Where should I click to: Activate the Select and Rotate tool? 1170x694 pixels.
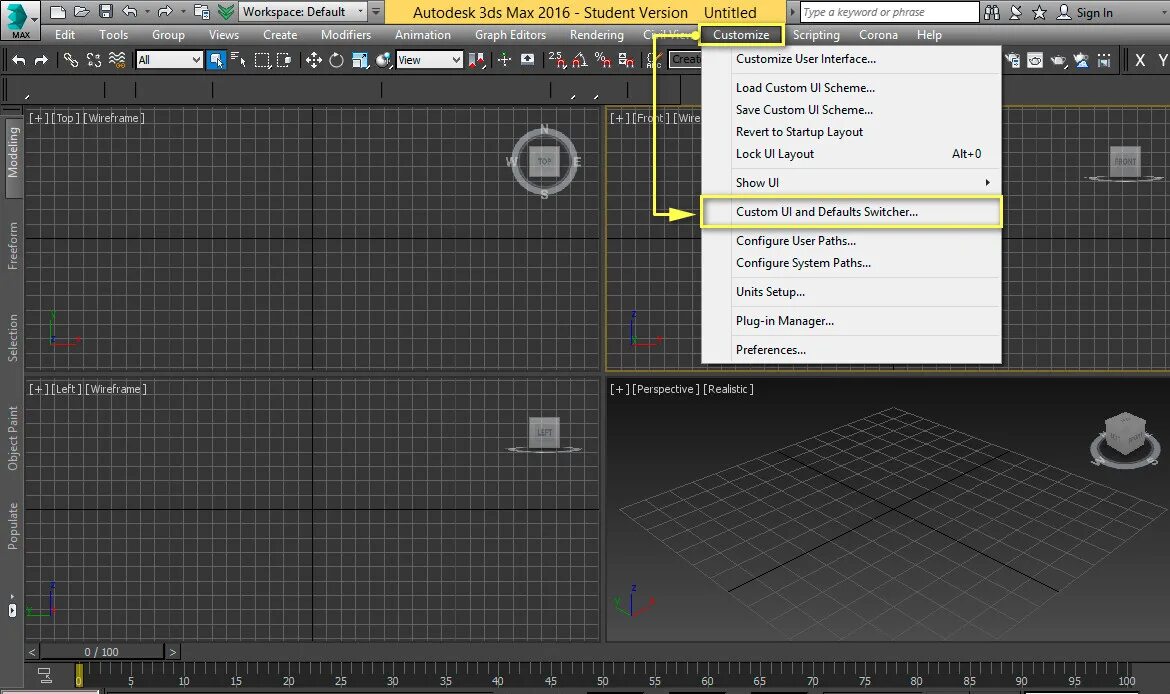coord(337,60)
